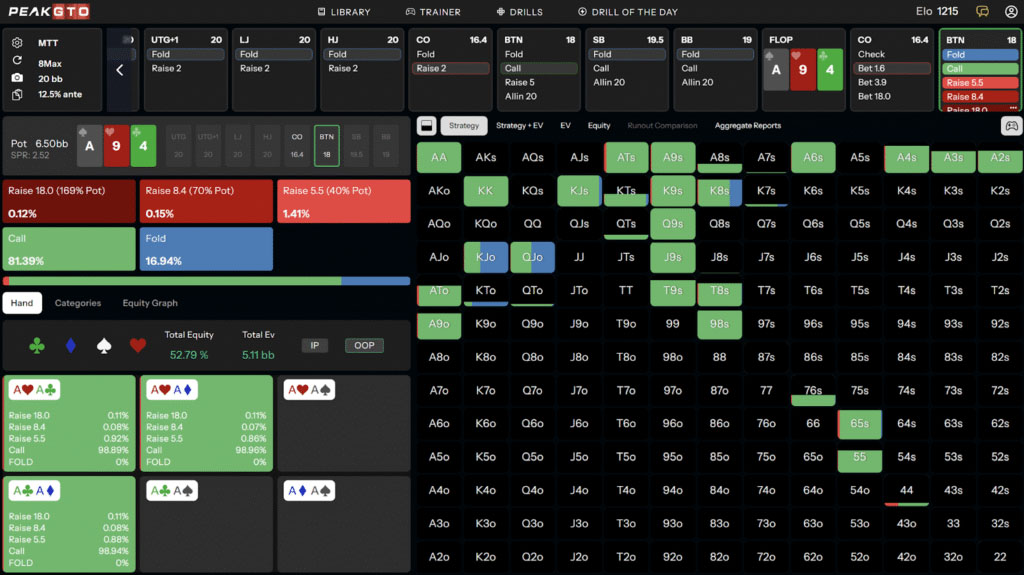
Task: Toggle the OOP position button
Action: coord(364,345)
